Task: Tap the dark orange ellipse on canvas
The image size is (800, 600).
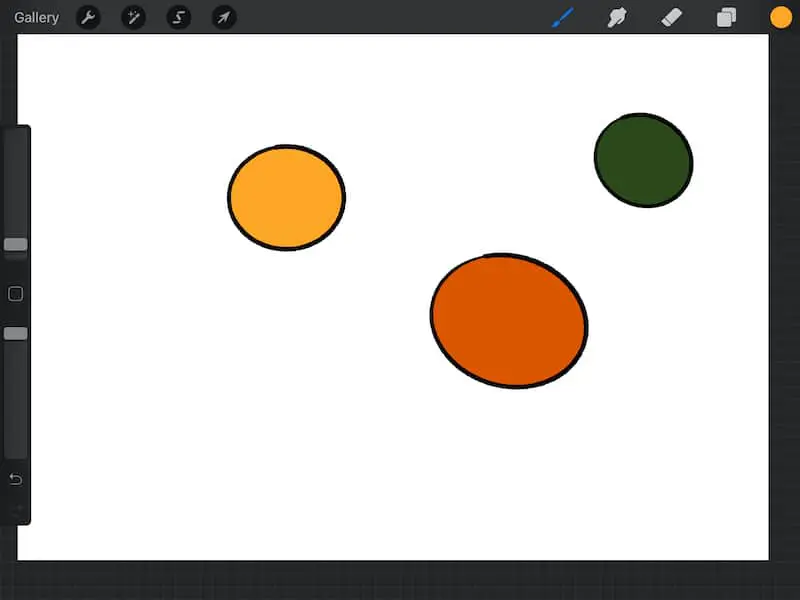Action: 509,321
